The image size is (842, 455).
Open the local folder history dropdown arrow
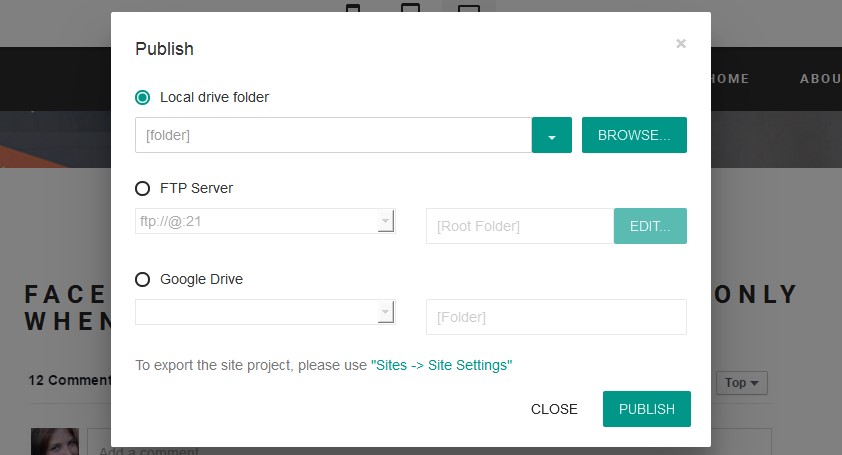(551, 135)
